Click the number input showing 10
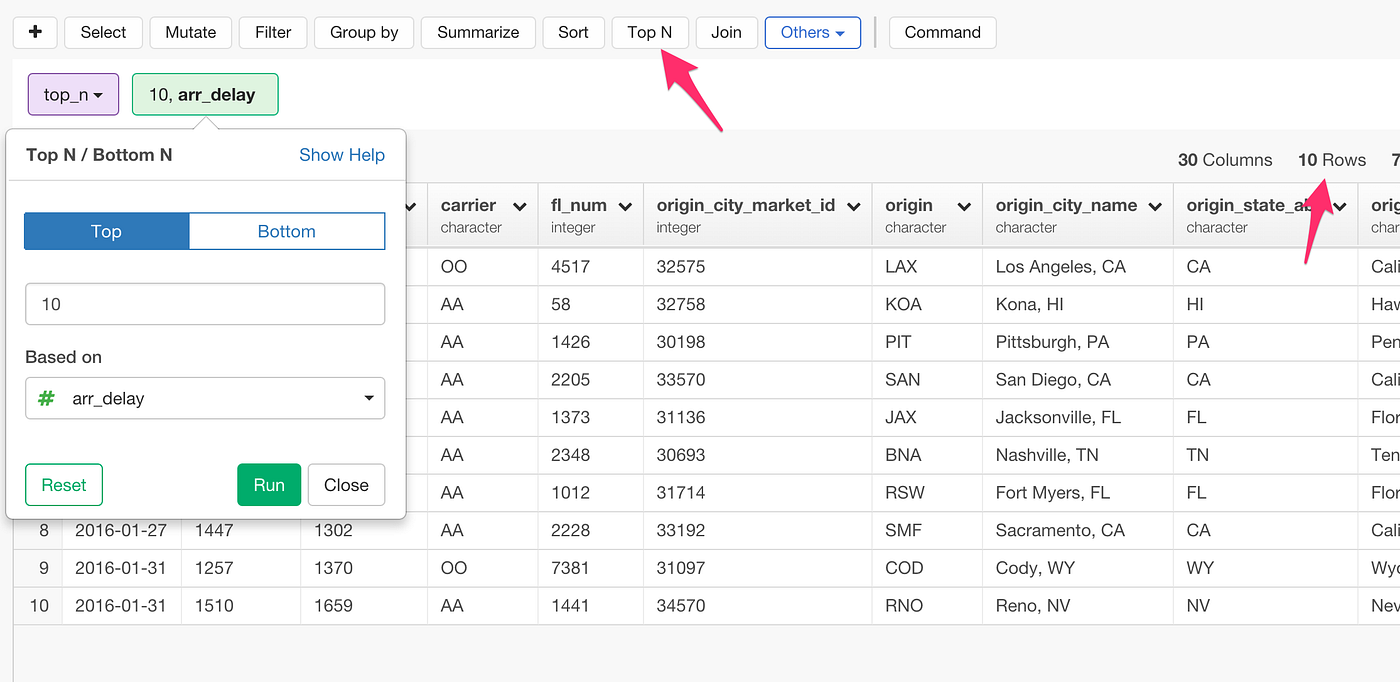This screenshot has width=1400, height=682. [205, 304]
